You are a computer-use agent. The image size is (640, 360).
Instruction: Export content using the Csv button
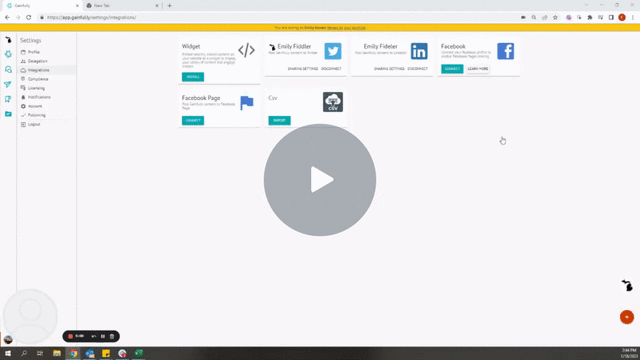(279, 120)
